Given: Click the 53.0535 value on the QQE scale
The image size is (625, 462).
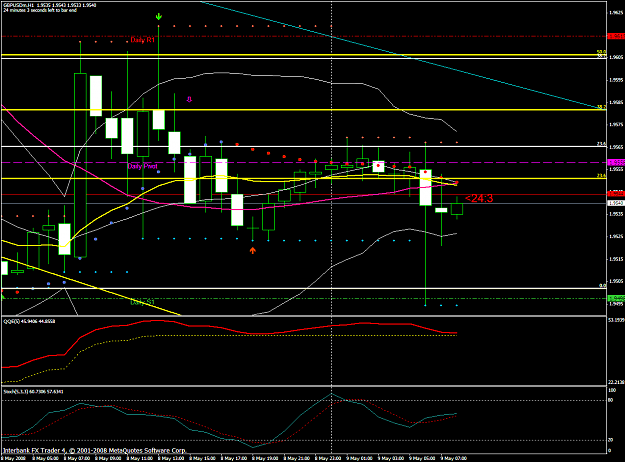Looking at the screenshot, I should (616, 320).
